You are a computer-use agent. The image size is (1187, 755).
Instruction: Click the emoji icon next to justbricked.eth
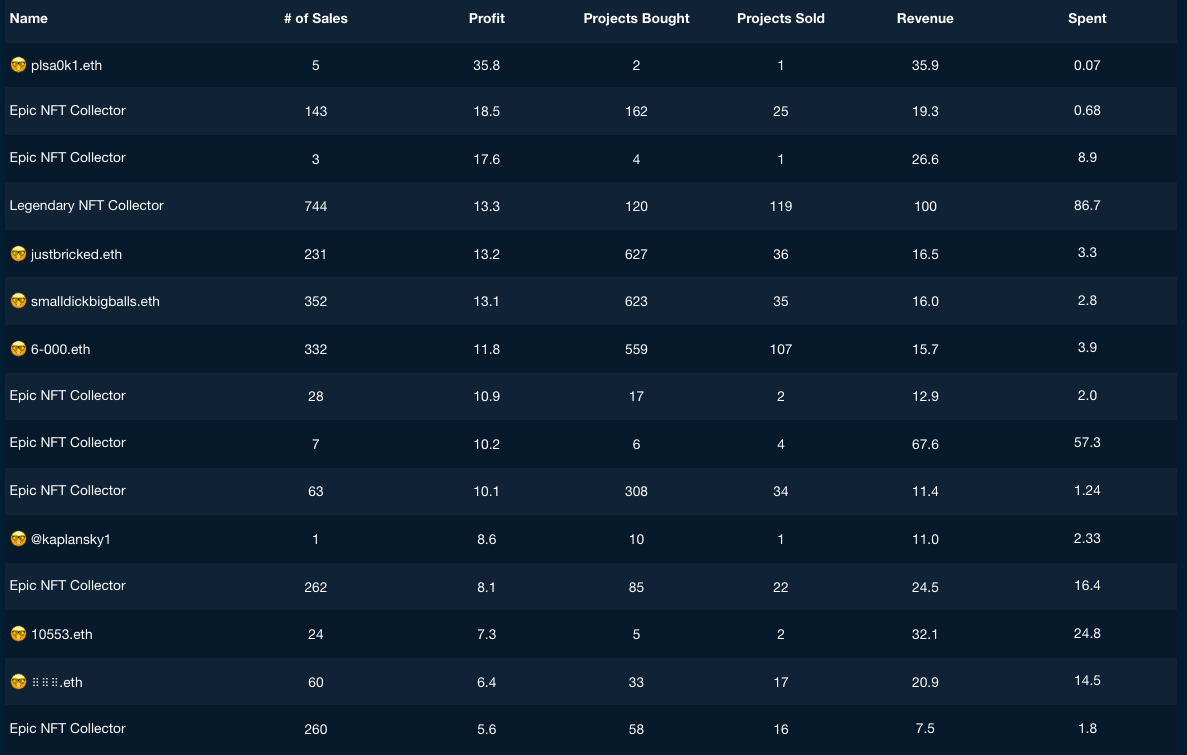pos(18,254)
